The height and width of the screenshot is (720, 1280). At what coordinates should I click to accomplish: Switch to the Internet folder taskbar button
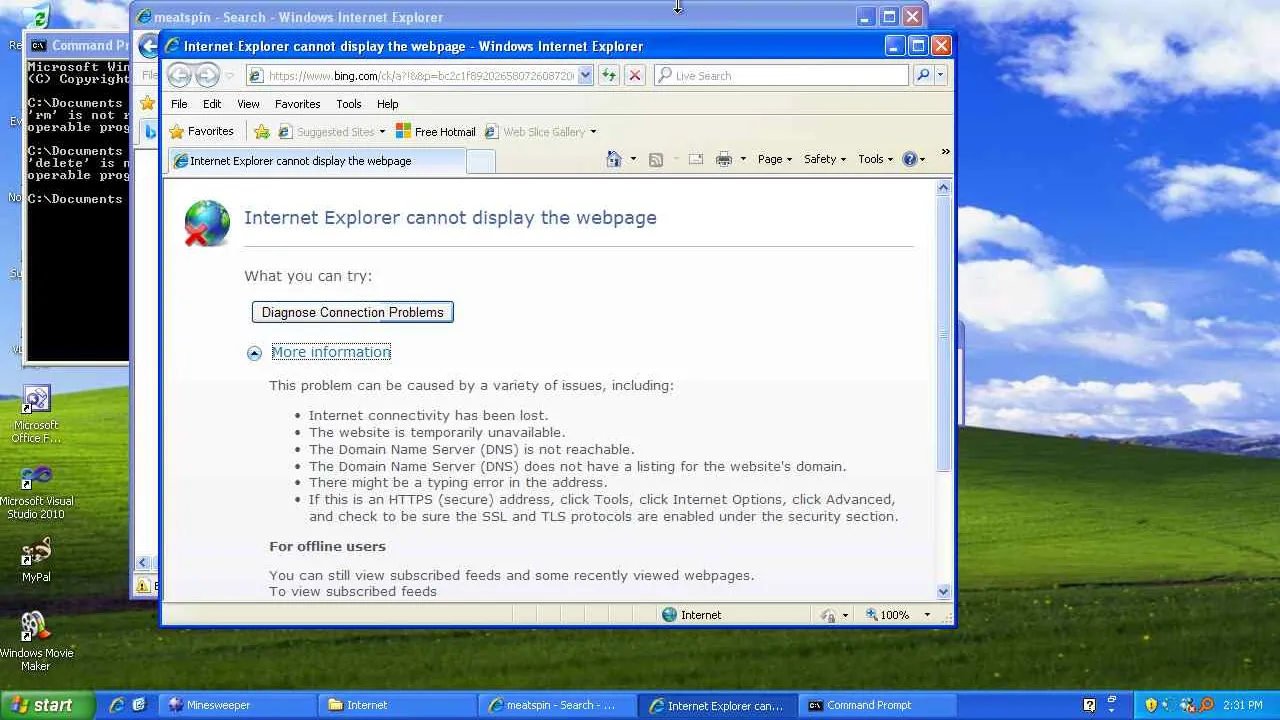pyautogui.click(x=398, y=705)
